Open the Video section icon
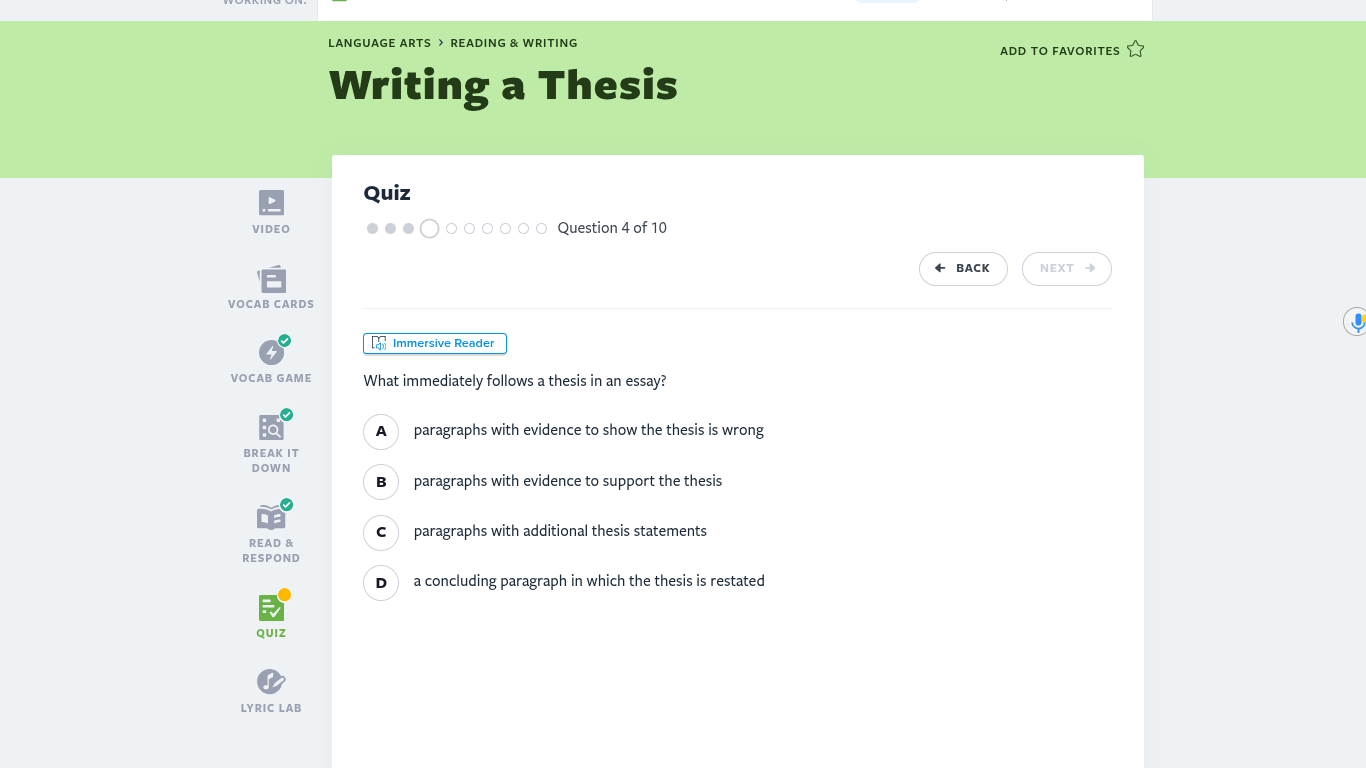Screen dimensions: 1366x768 (271, 203)
